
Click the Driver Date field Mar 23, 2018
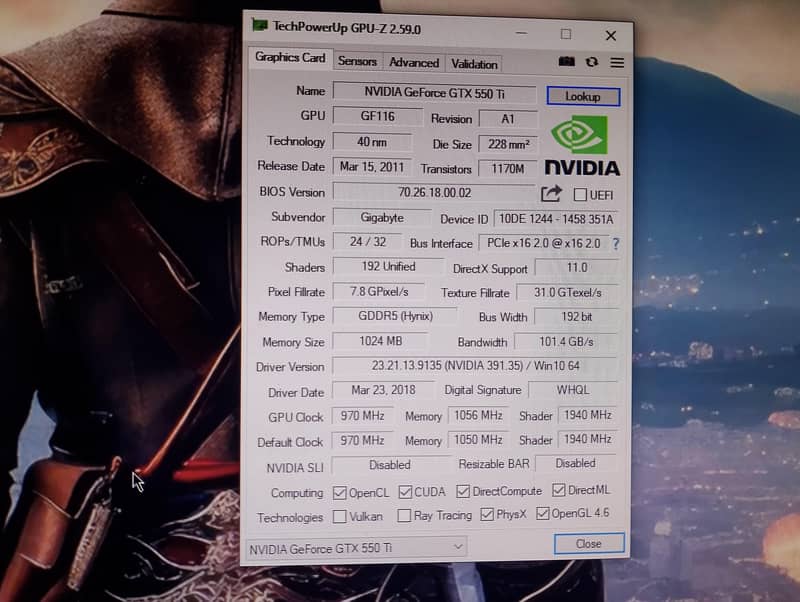pos(383,390)
